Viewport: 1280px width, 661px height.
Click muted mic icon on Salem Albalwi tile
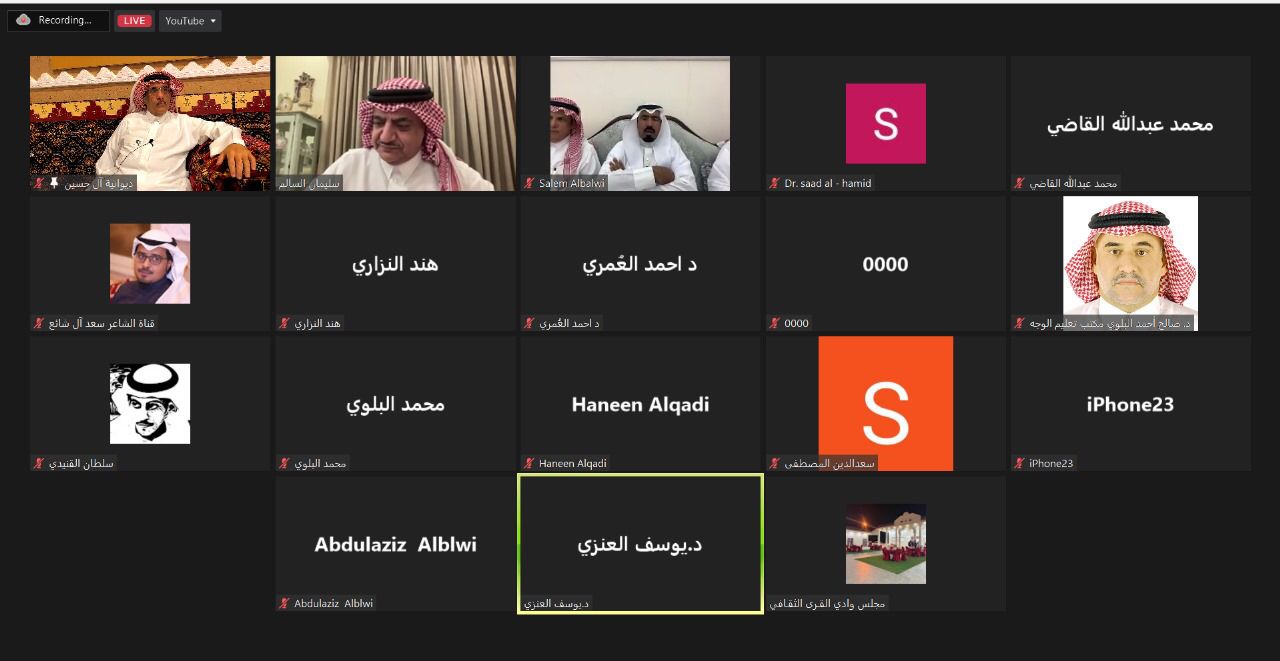coord(529,183)
